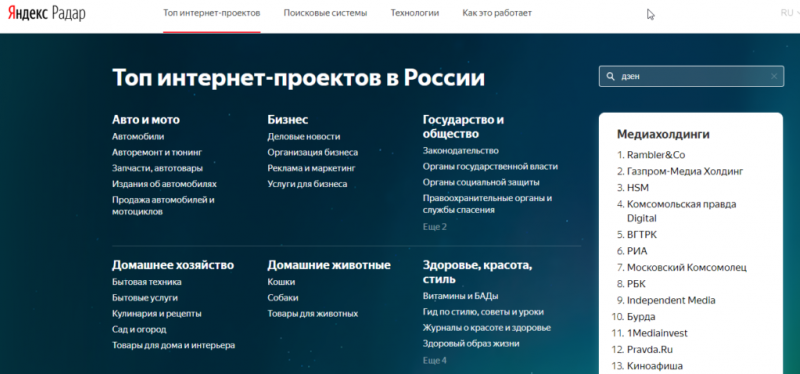Open Здоровье, красота, стиль category heading
This screenshot has width=800, height=374.
[478, 272]
